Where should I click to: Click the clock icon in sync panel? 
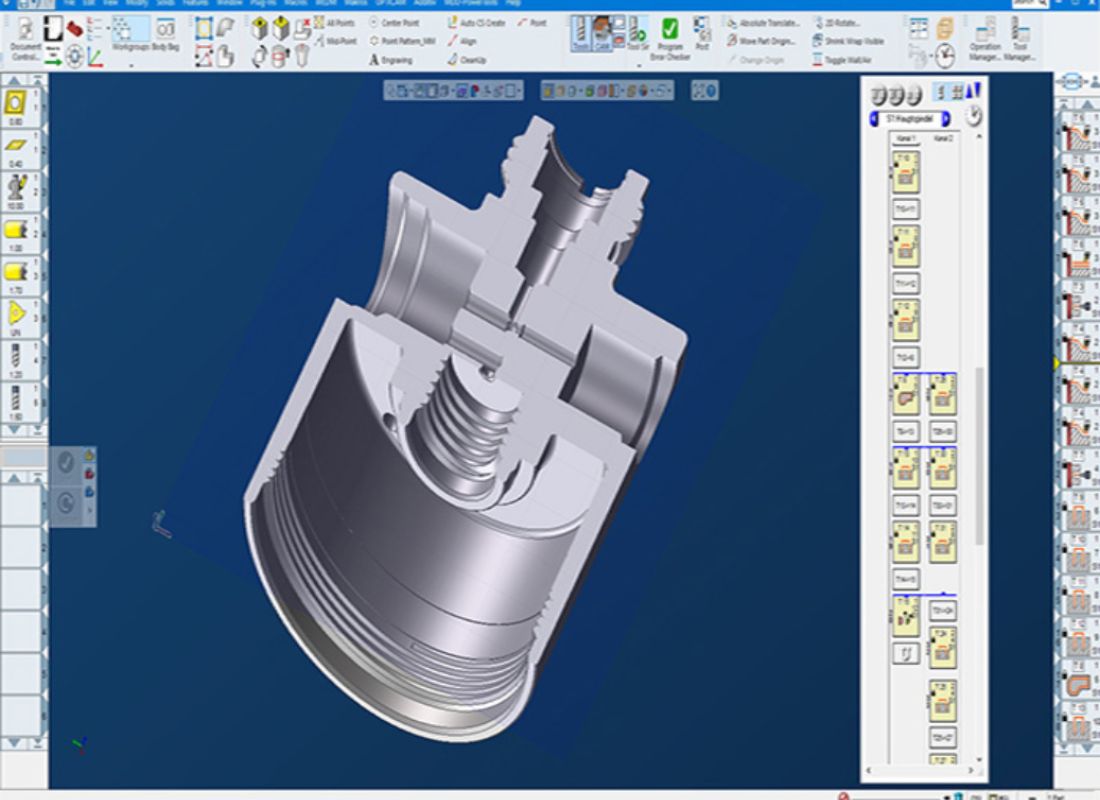tap(973, 117)
